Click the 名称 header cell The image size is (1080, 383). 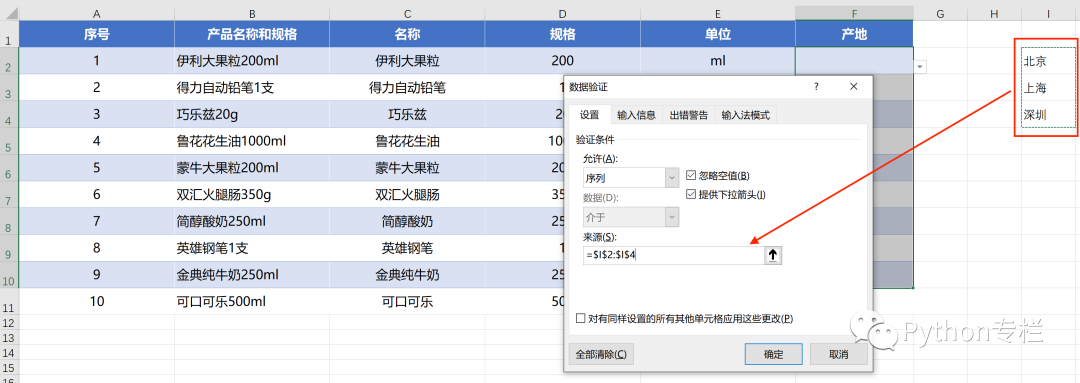click(407, 34)
